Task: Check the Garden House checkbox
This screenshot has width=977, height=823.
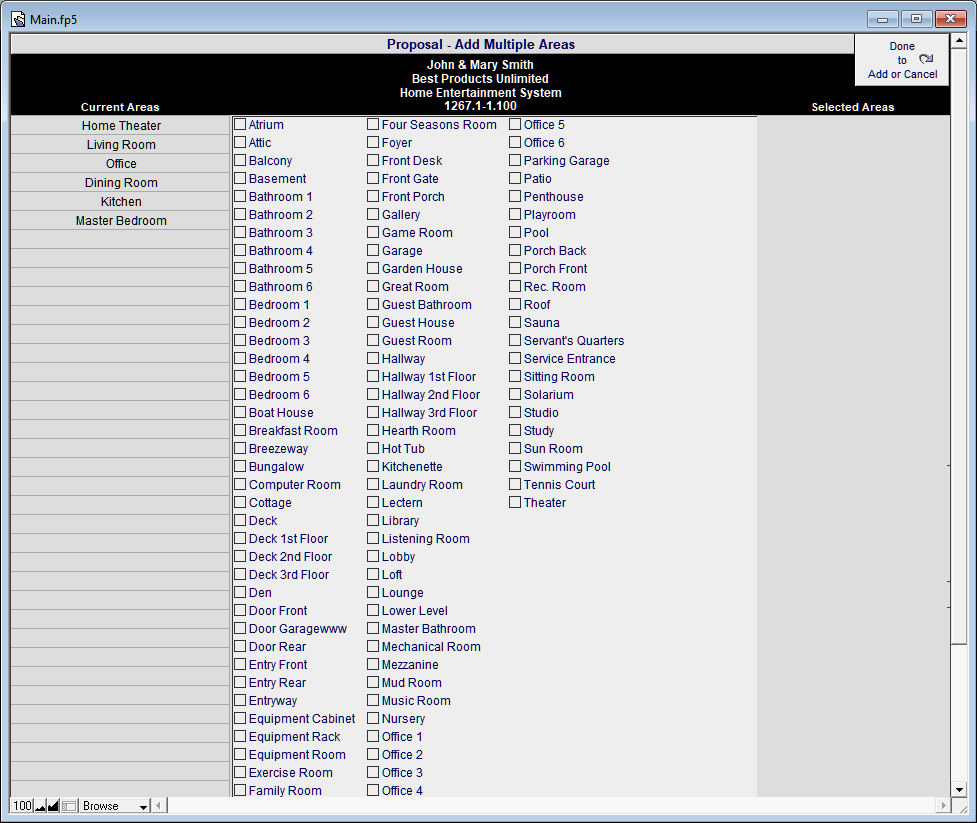Action: [373, 268]
